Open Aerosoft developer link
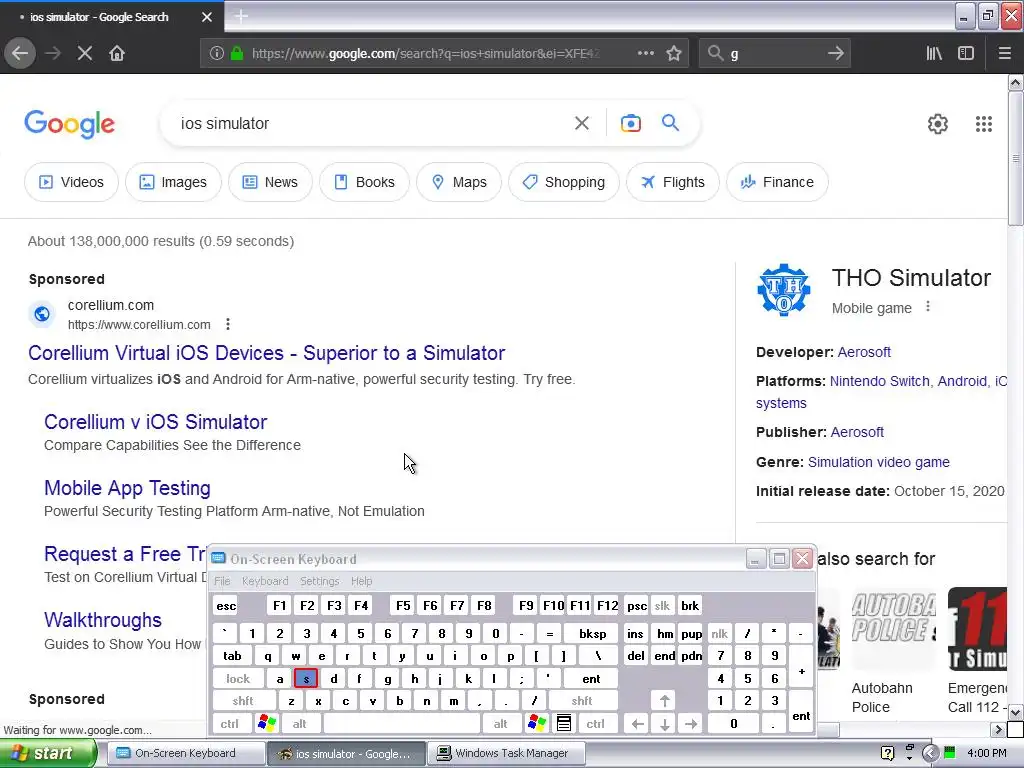 tap(864, 352)
